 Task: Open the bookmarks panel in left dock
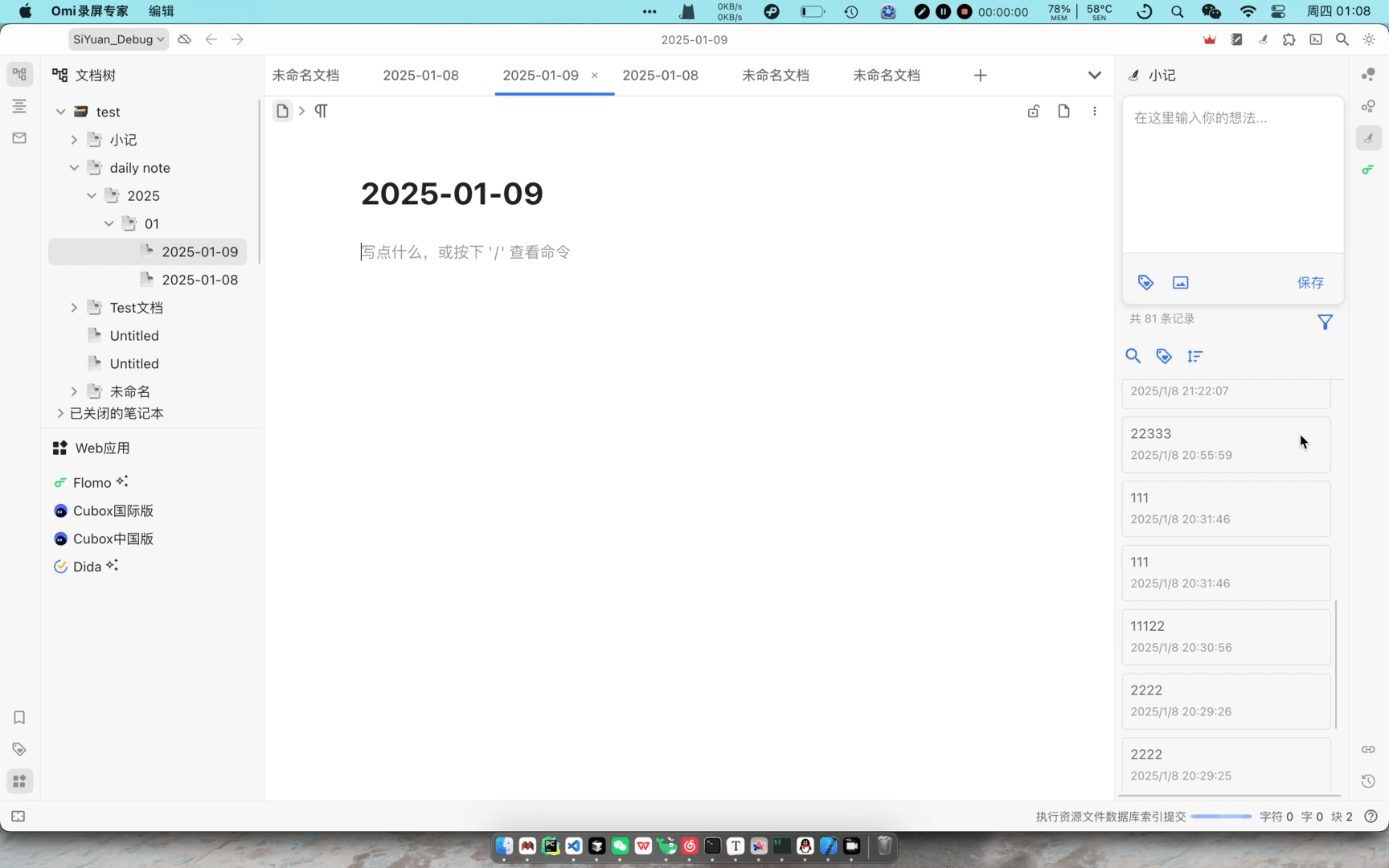(x=19, y=718)
